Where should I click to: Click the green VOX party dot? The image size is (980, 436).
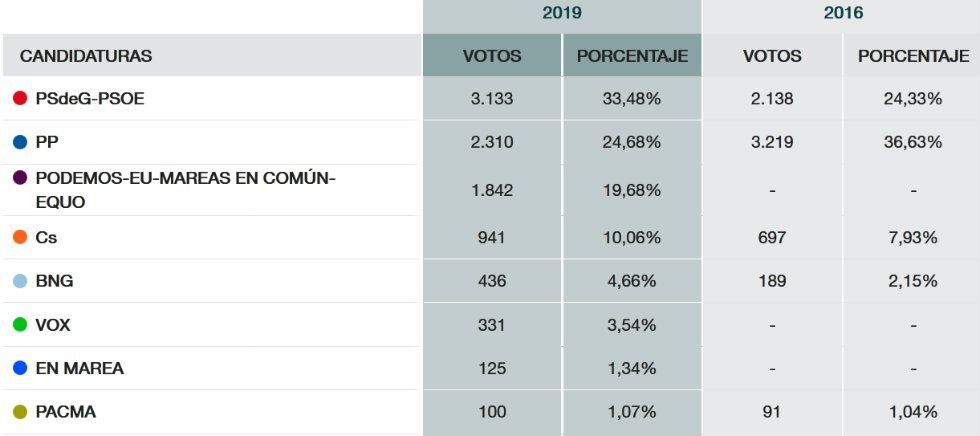tap(20, 325)
